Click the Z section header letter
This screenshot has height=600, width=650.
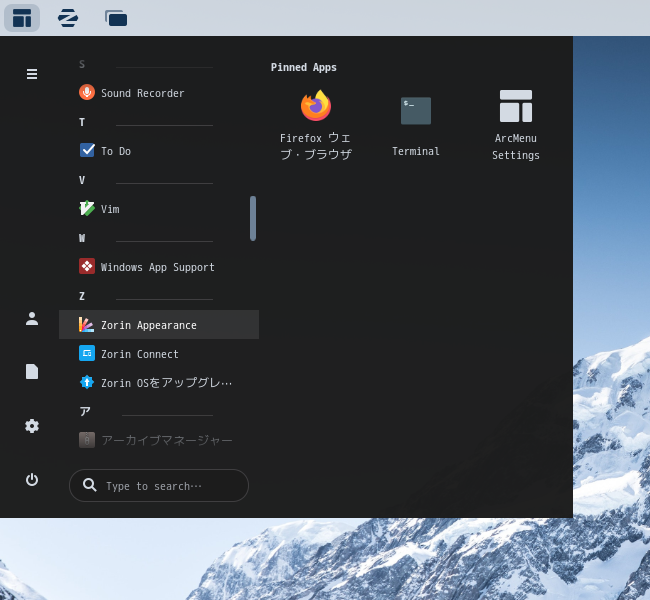pos(82,296)
